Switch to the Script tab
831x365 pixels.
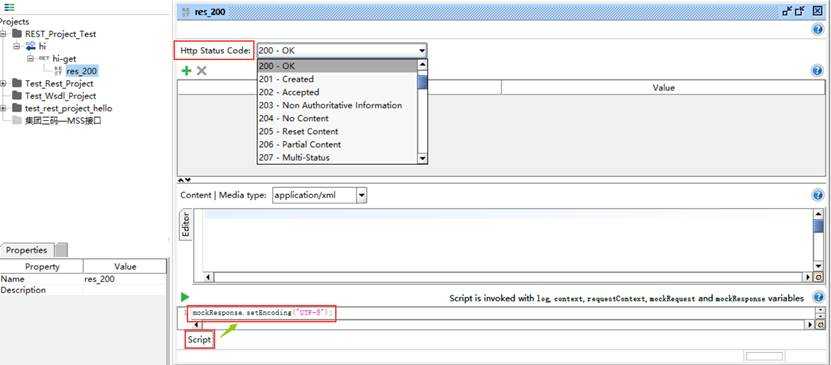coord(199,340)
